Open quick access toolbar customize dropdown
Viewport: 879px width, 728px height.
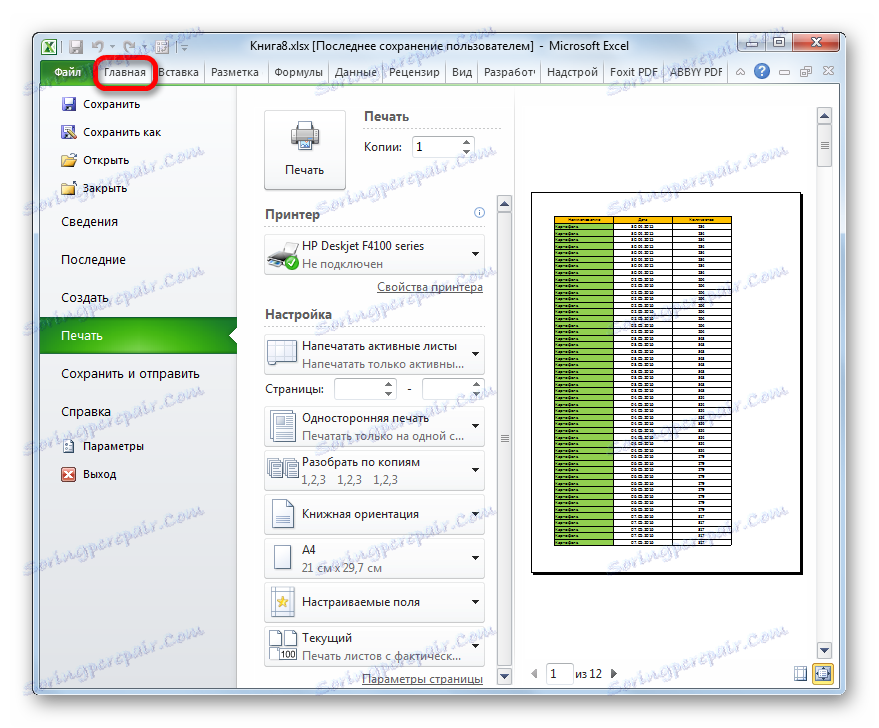pos(183,47)
